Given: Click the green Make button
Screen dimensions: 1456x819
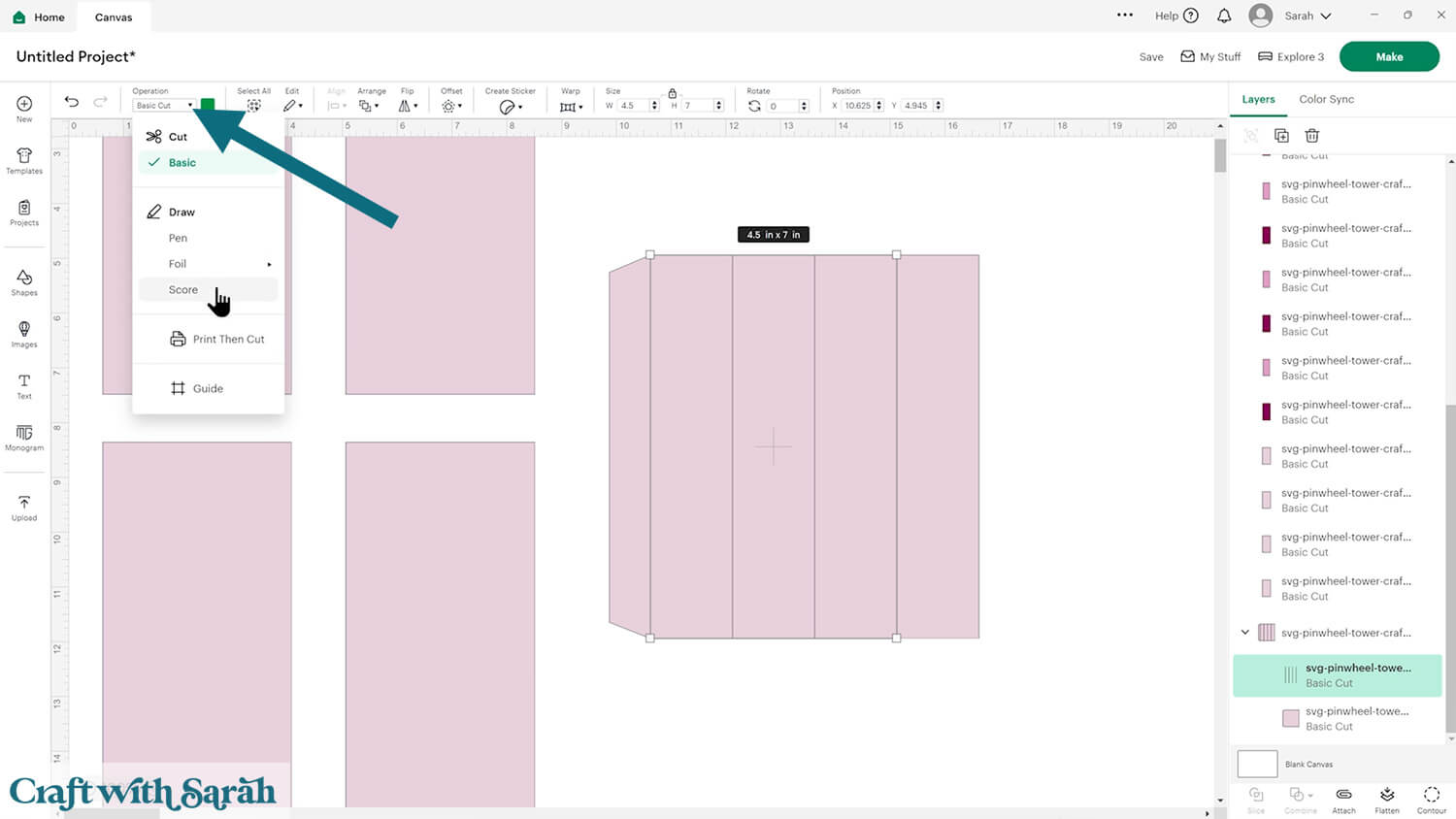Looking at the screenshot, I should point(1388,56).
